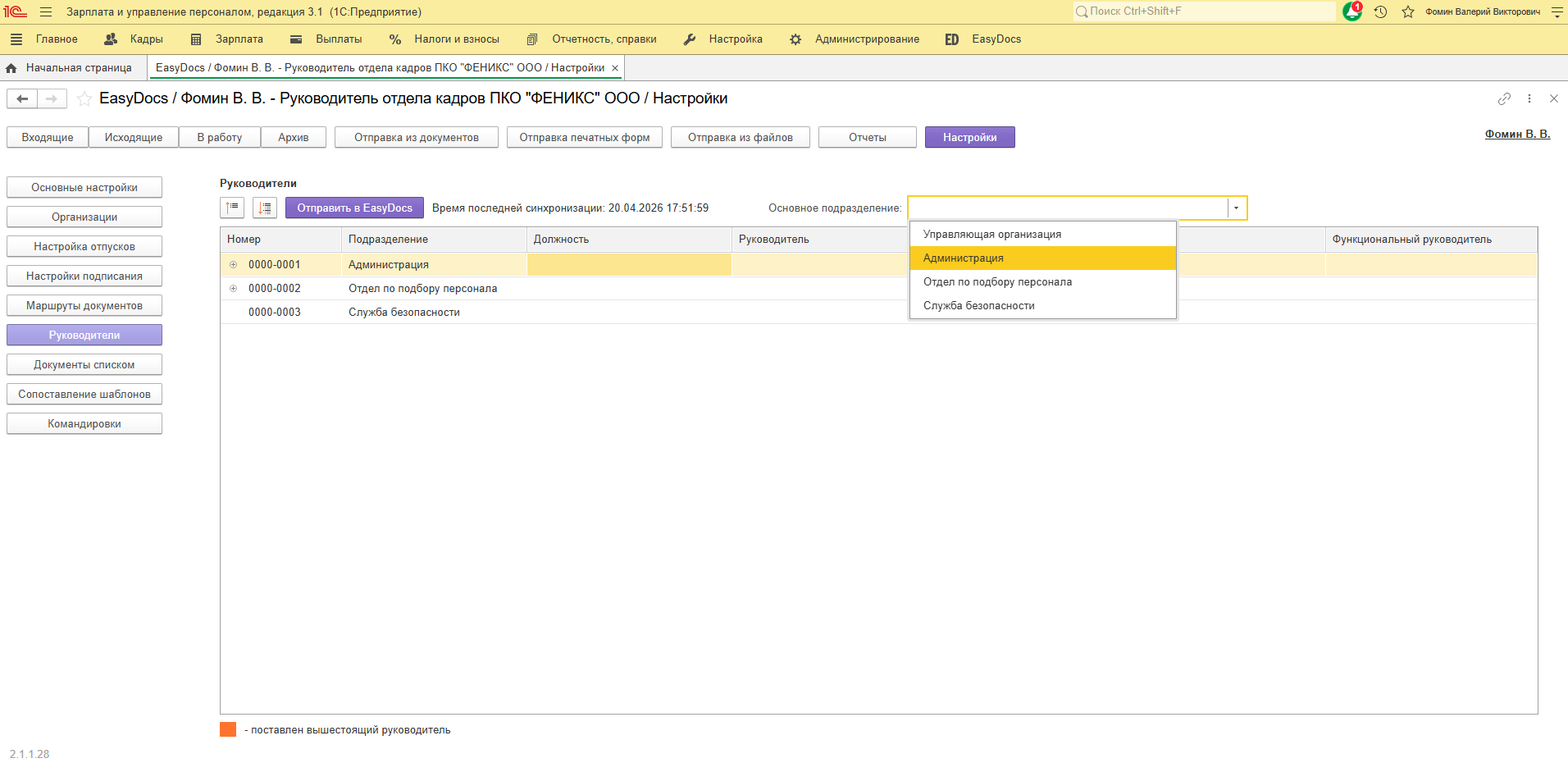
Task: Open Командировки settings section
Action: pos(84,424)
